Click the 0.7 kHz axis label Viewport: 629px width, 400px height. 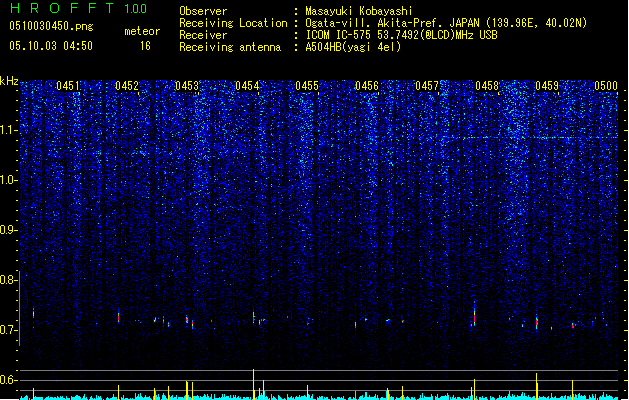[x=9, y=330]
